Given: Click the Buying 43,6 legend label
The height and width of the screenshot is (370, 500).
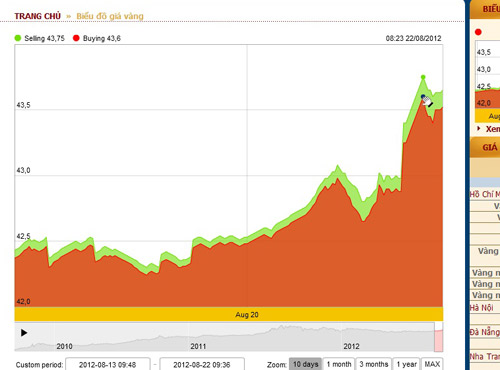Looking at the screenshot, I should [x=102, y=38].
